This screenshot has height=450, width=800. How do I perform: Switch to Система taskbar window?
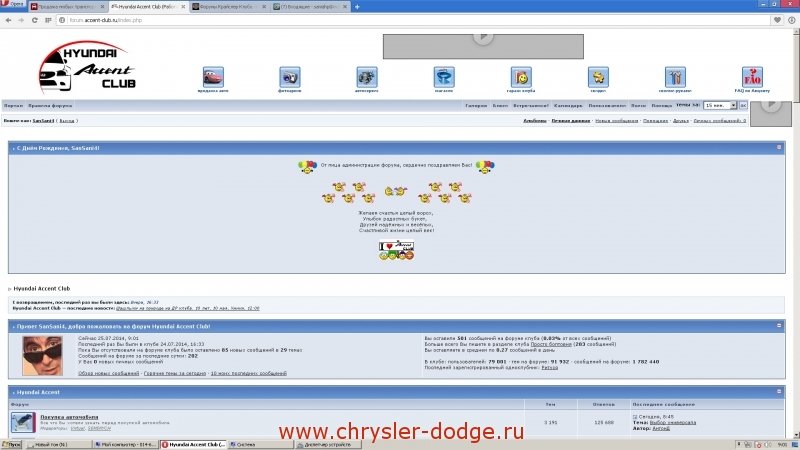[259, 445]
